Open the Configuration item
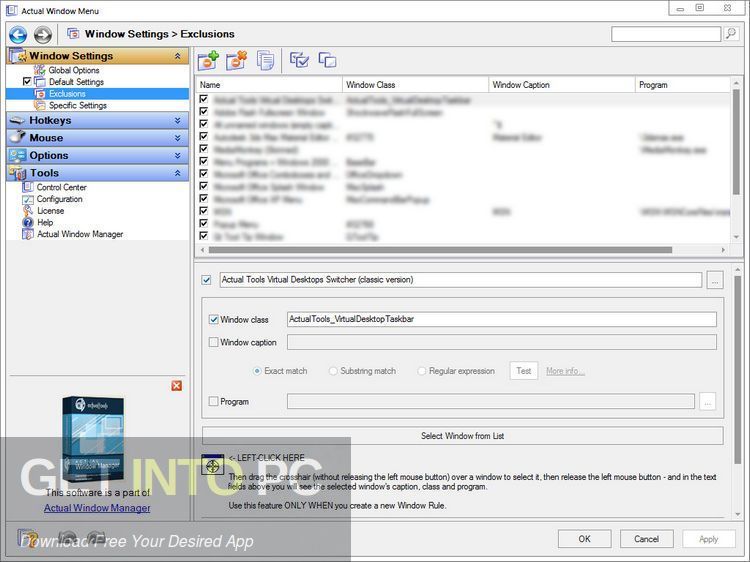Image resolution: width=750 pixels, height=562 pixels. (x=59, y=199)
